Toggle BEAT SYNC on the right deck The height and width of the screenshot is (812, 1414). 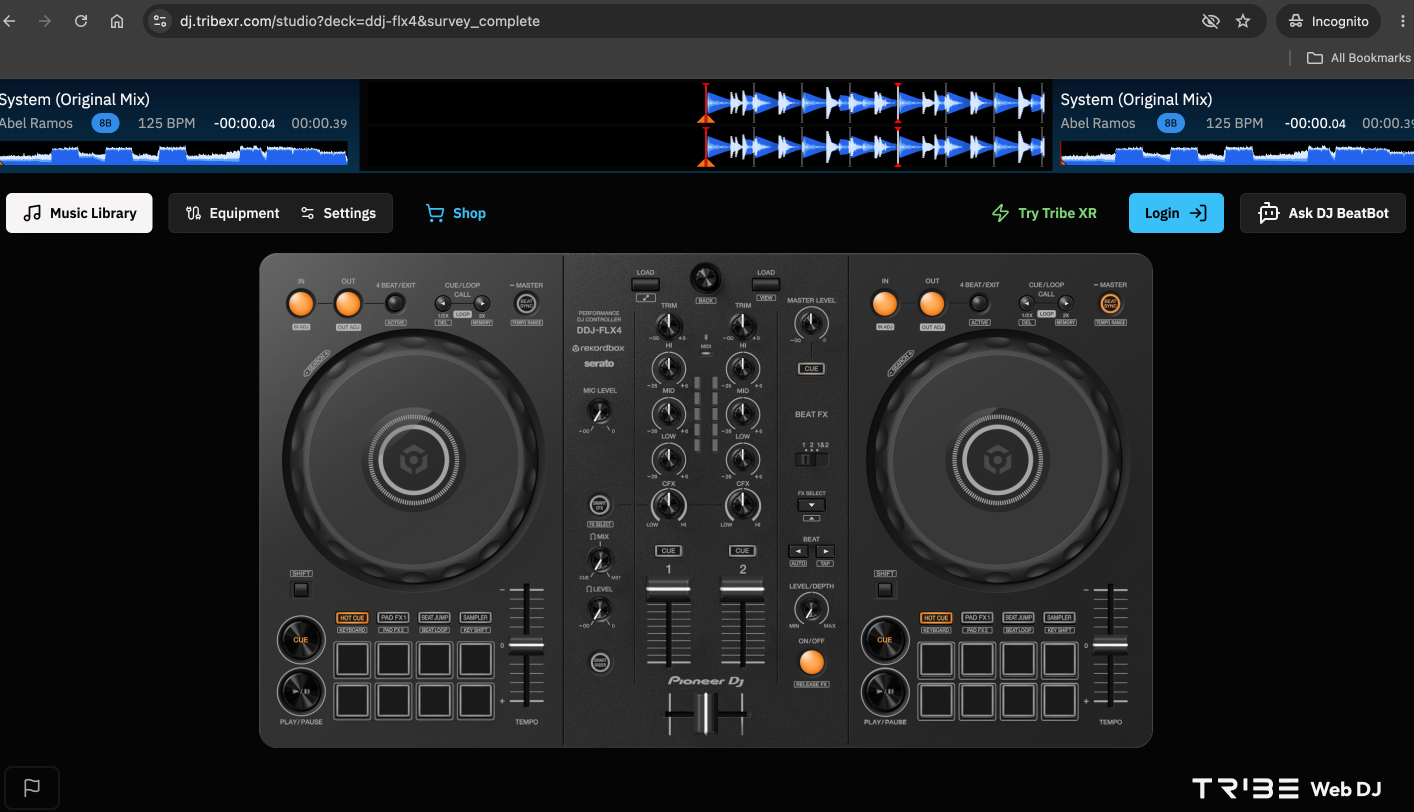[1110, 303]
